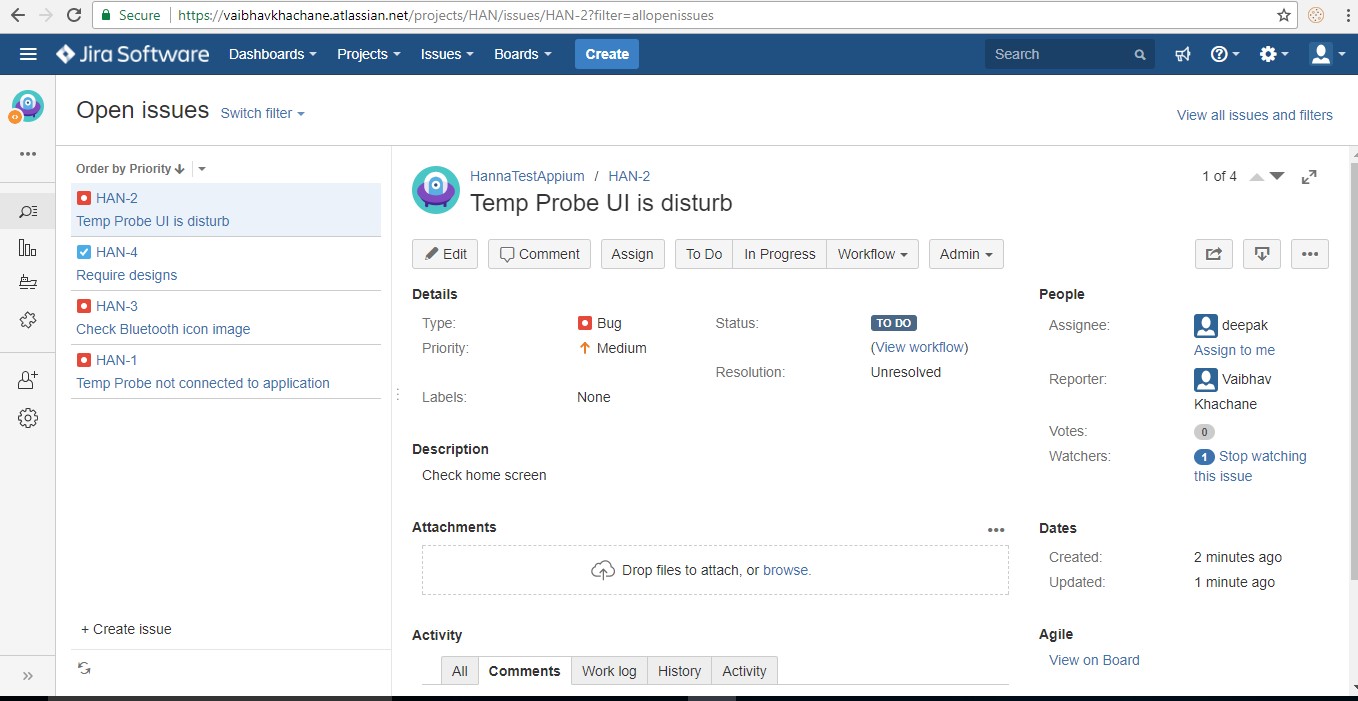Open the Boards menu
Image resolution: width=1358 pixels, height=701 pixels.
click(x=521, y=54)
